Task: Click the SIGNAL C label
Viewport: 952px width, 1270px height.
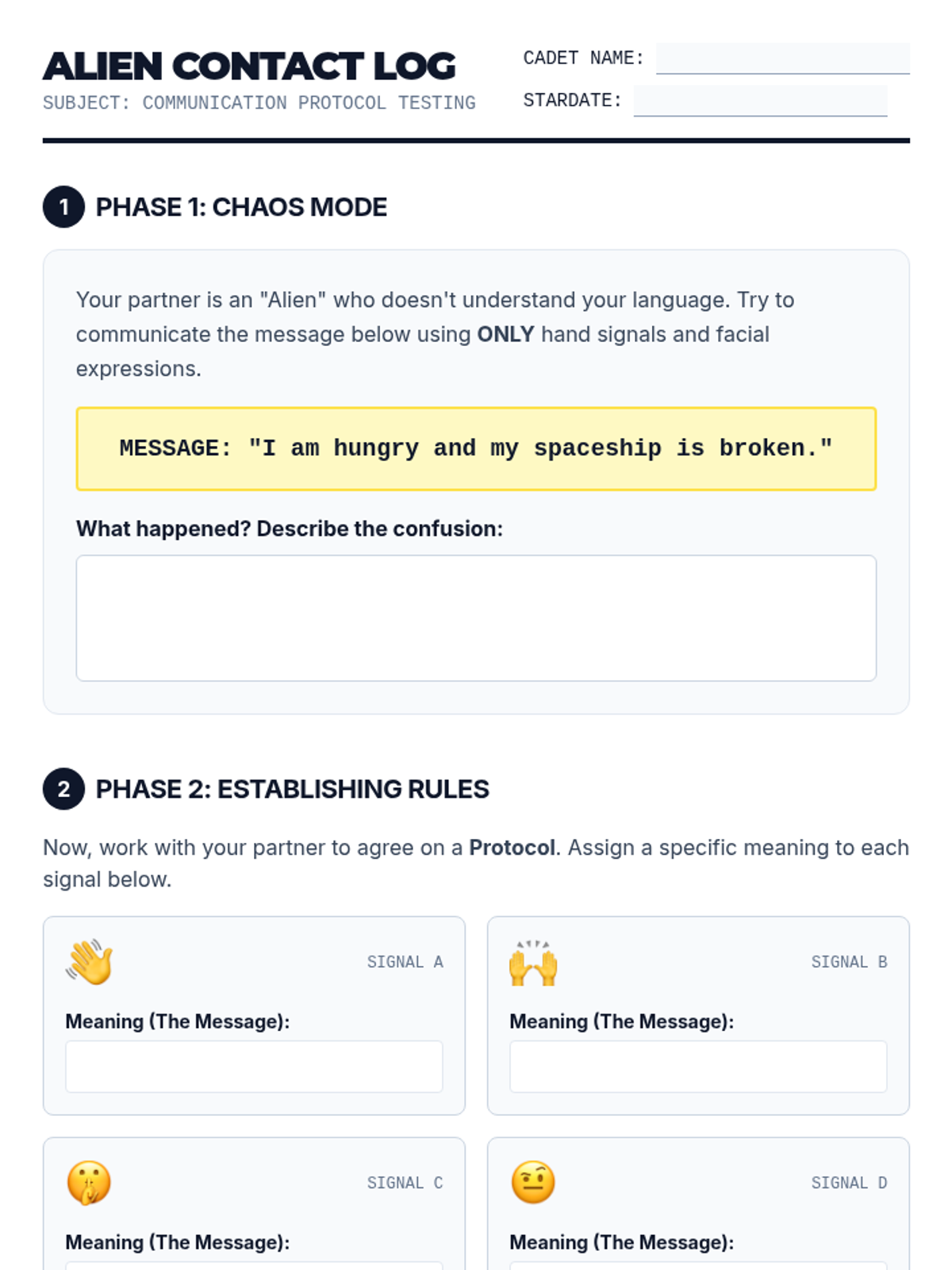Action: 405,1183
